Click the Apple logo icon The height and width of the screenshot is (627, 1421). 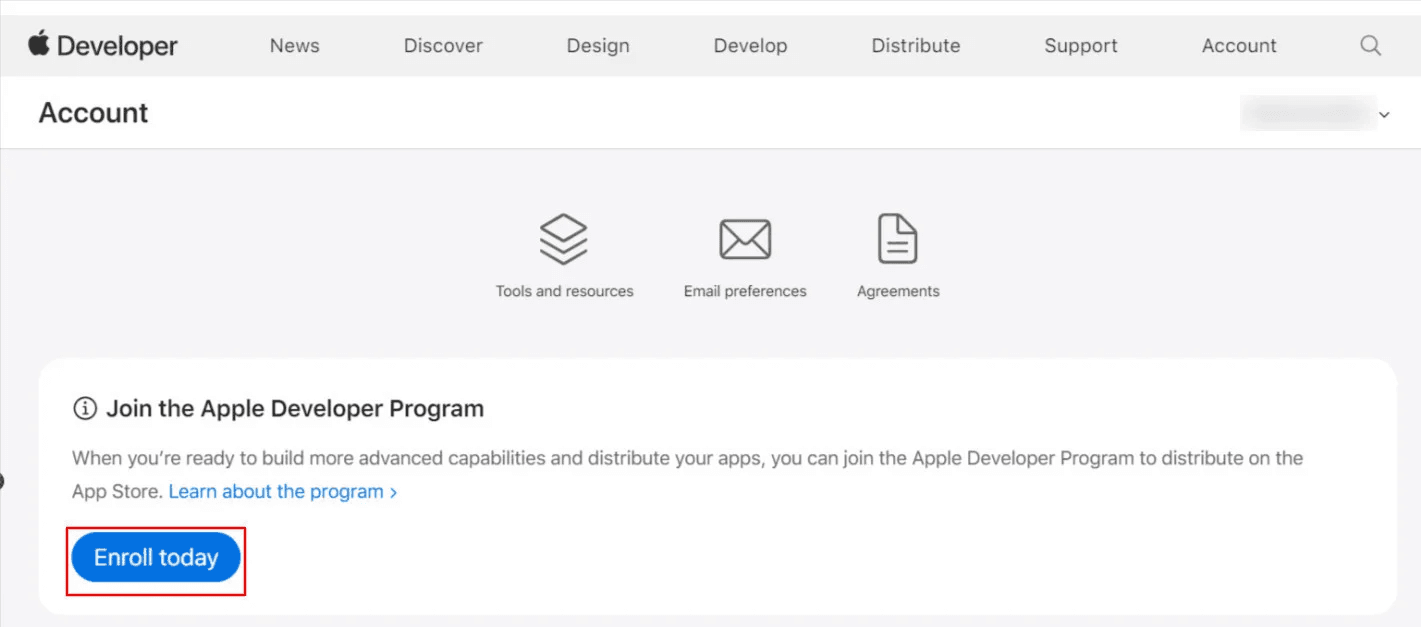click(39, 44)
